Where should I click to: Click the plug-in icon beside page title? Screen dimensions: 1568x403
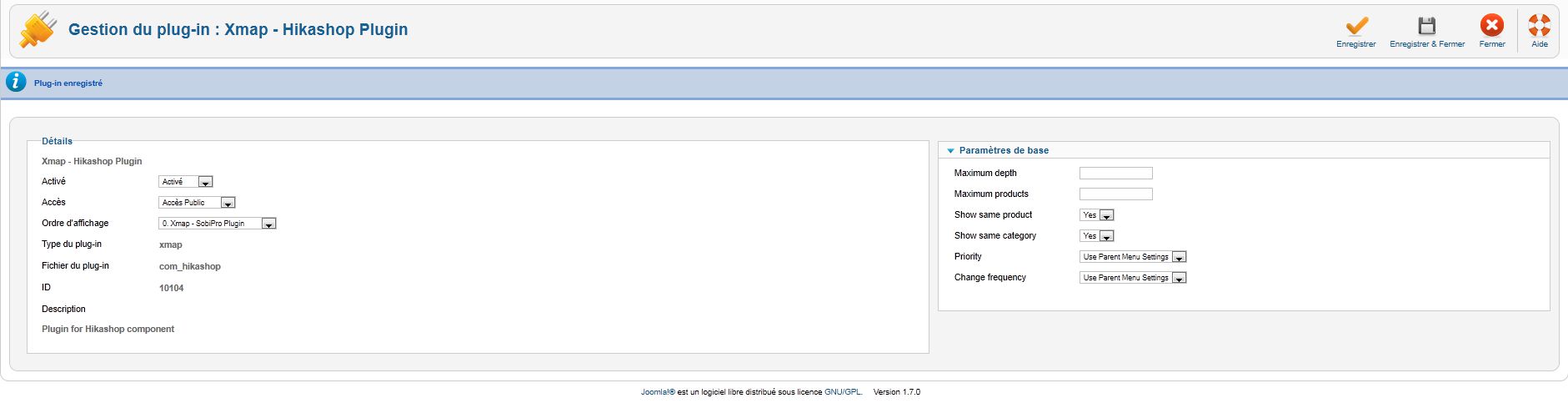click(x=38, y=29)
